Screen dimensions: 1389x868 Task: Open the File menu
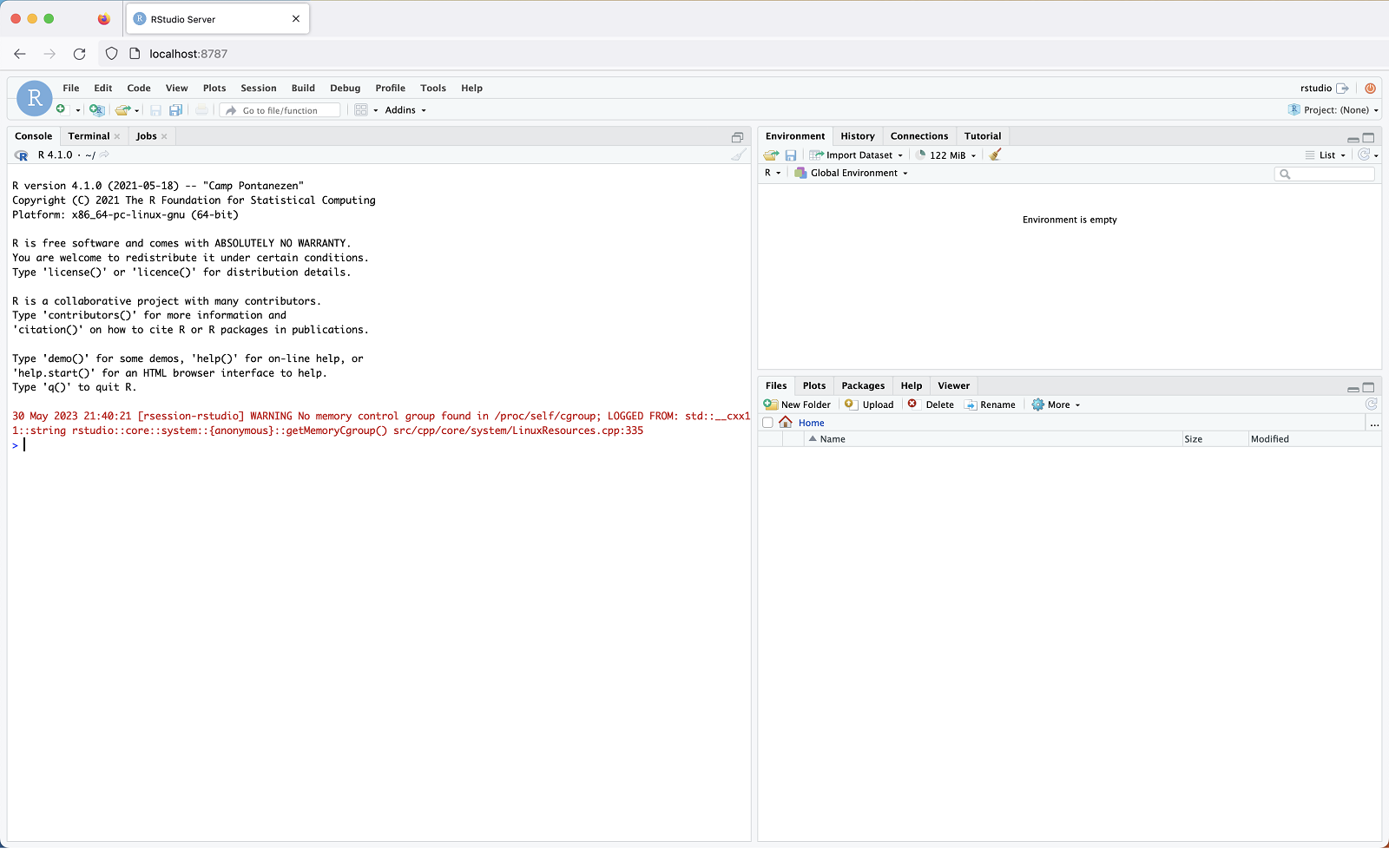coord(71,89)
